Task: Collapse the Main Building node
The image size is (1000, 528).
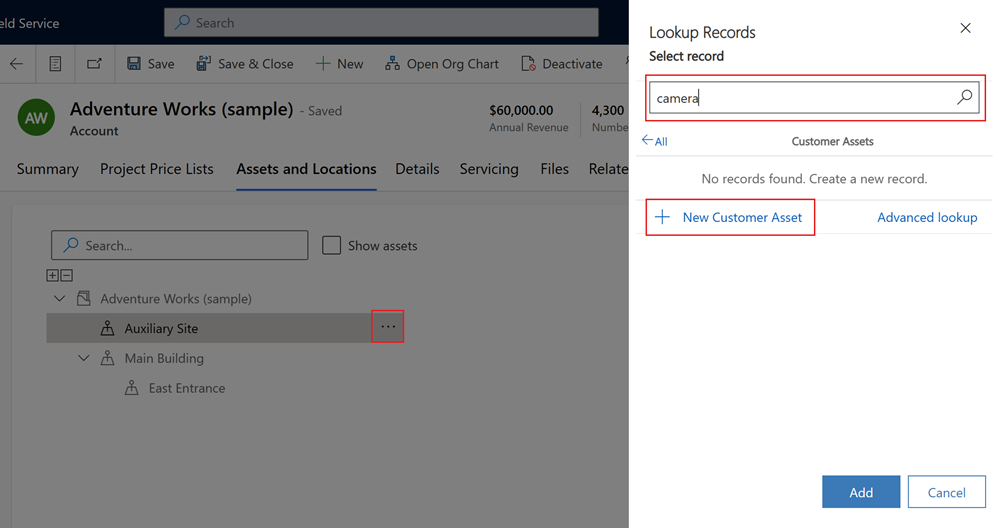Action: click(84, 358)
